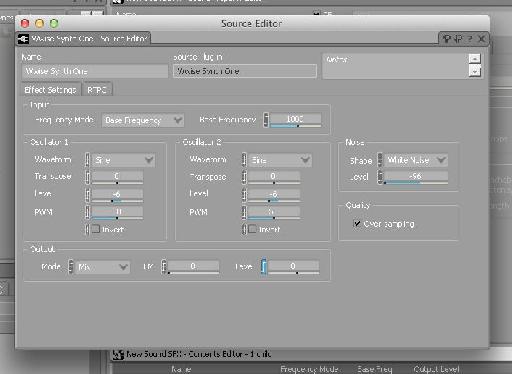Switch to the Effect Settings tab

click(x=51, y=90)
